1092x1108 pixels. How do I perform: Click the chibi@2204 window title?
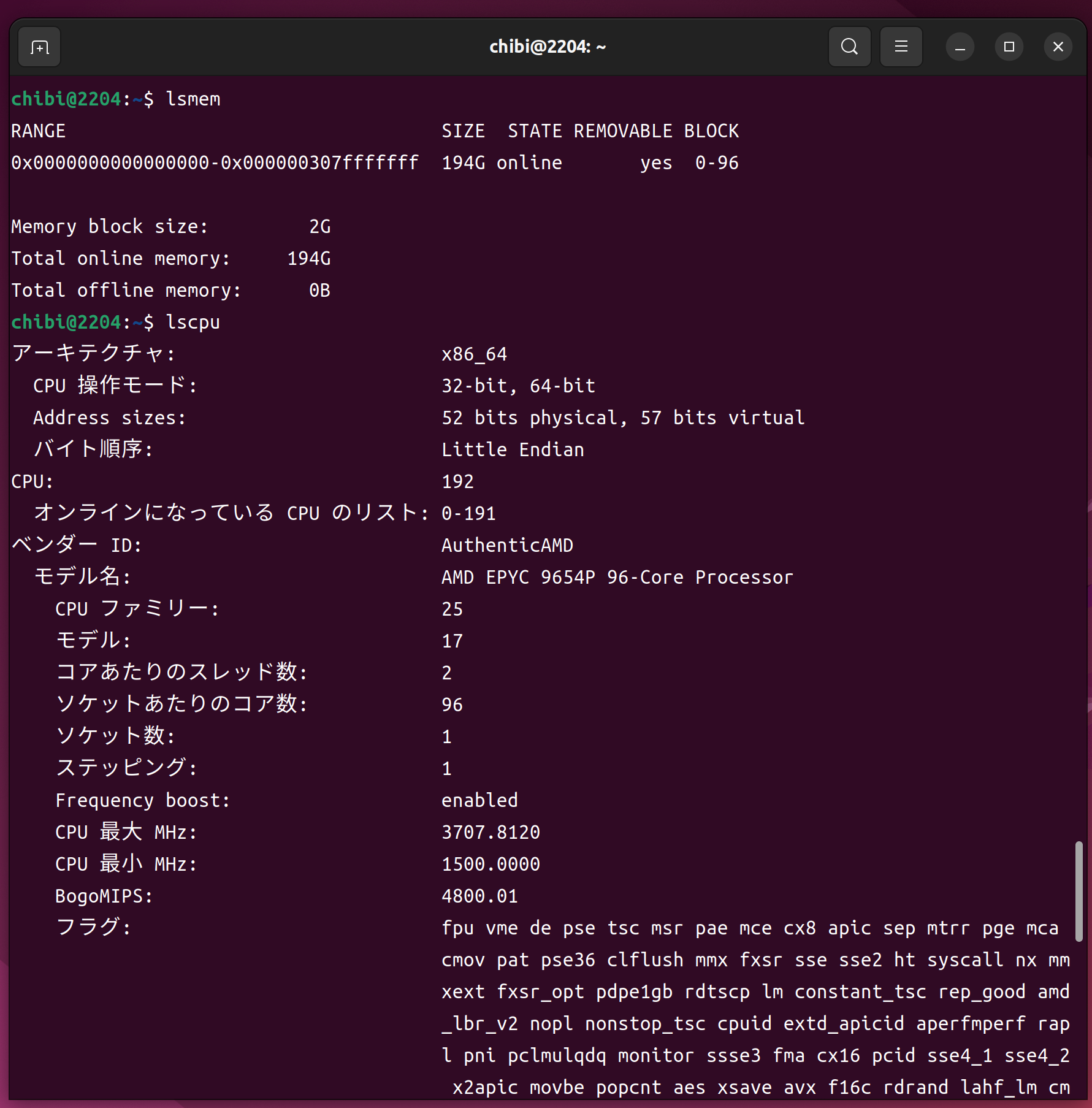(547, 47)
